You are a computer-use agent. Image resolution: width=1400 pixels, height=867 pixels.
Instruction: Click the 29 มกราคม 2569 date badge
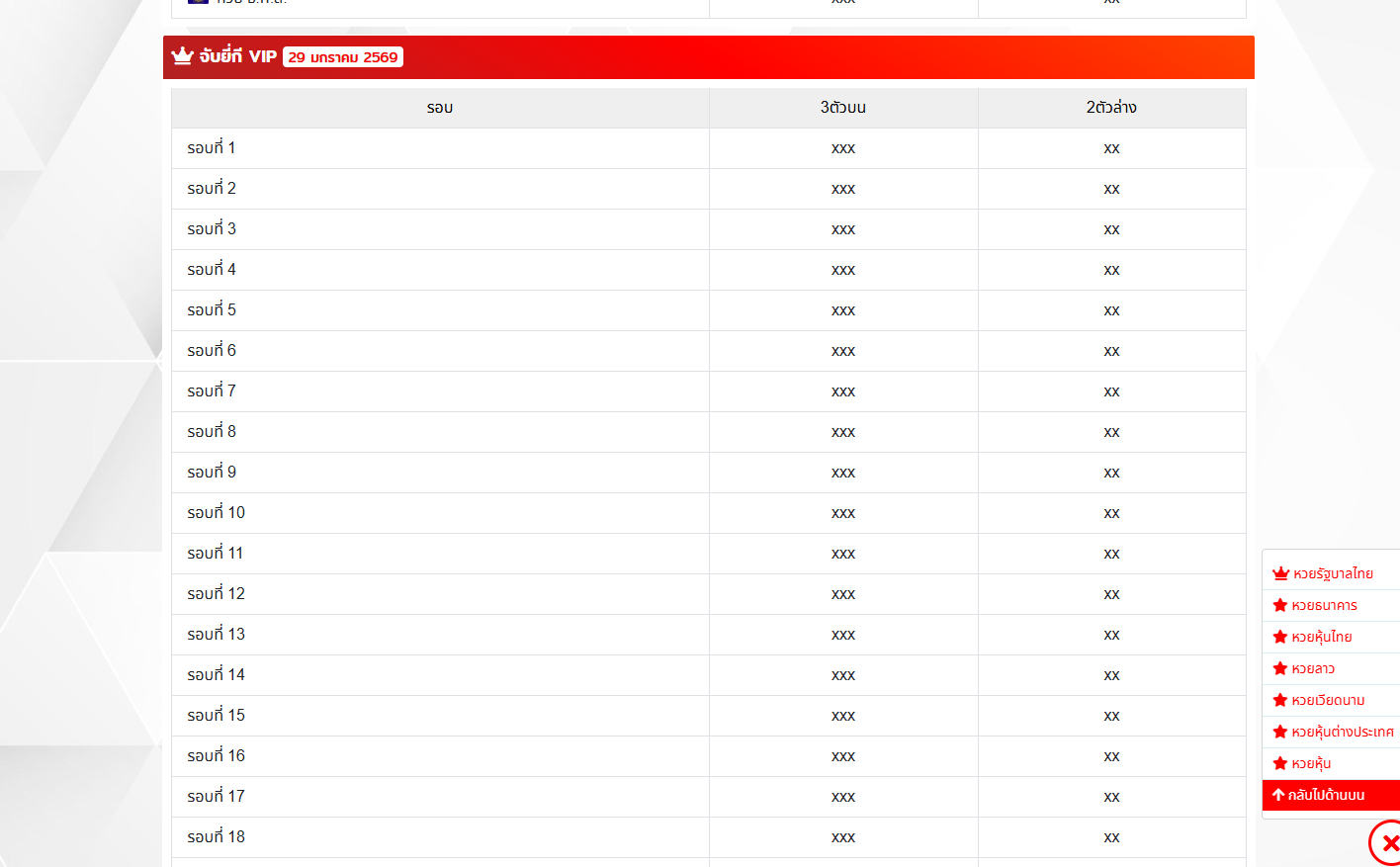tap(343, 57)
